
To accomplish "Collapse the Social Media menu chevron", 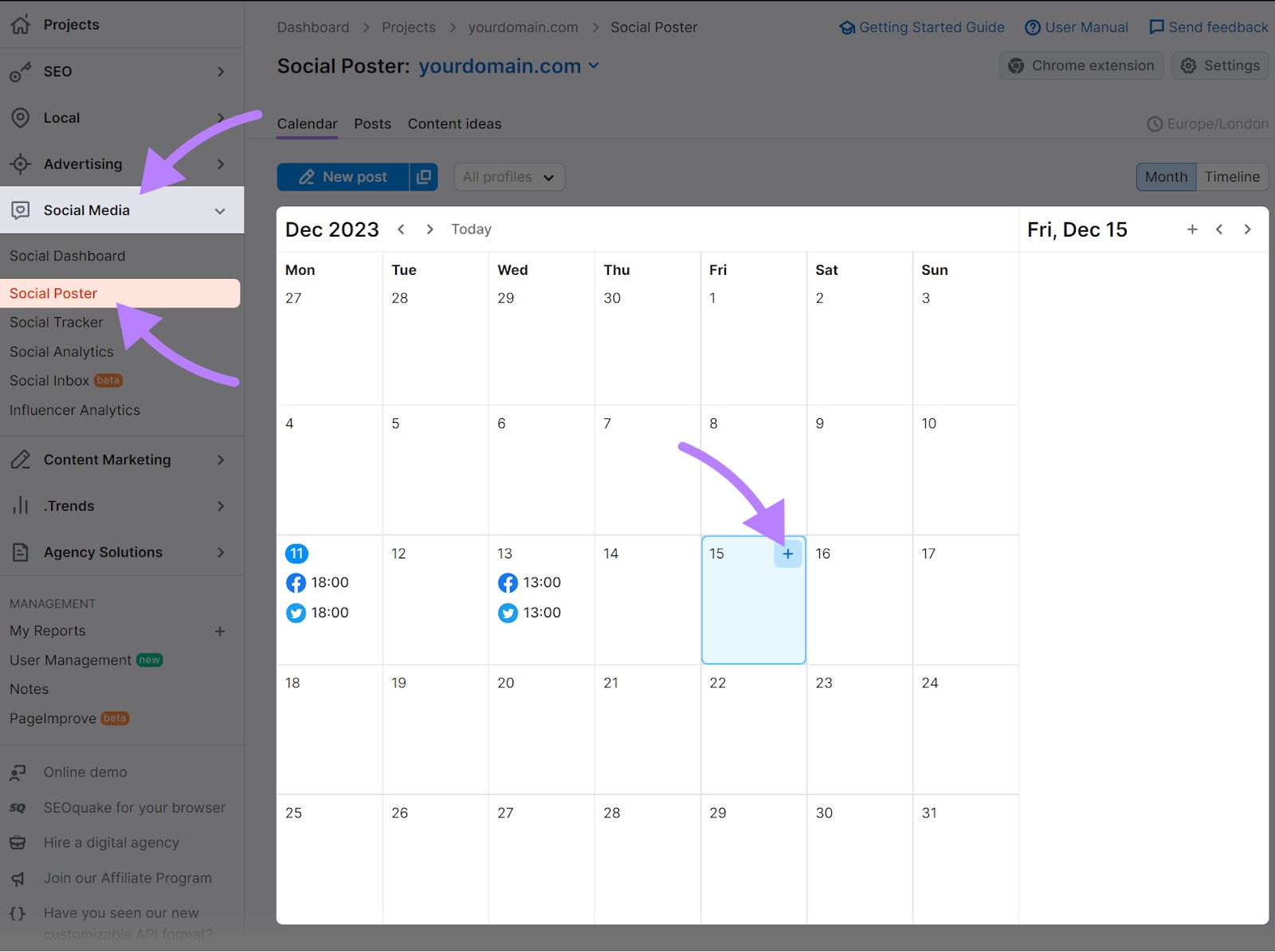I will pos(221,211).
